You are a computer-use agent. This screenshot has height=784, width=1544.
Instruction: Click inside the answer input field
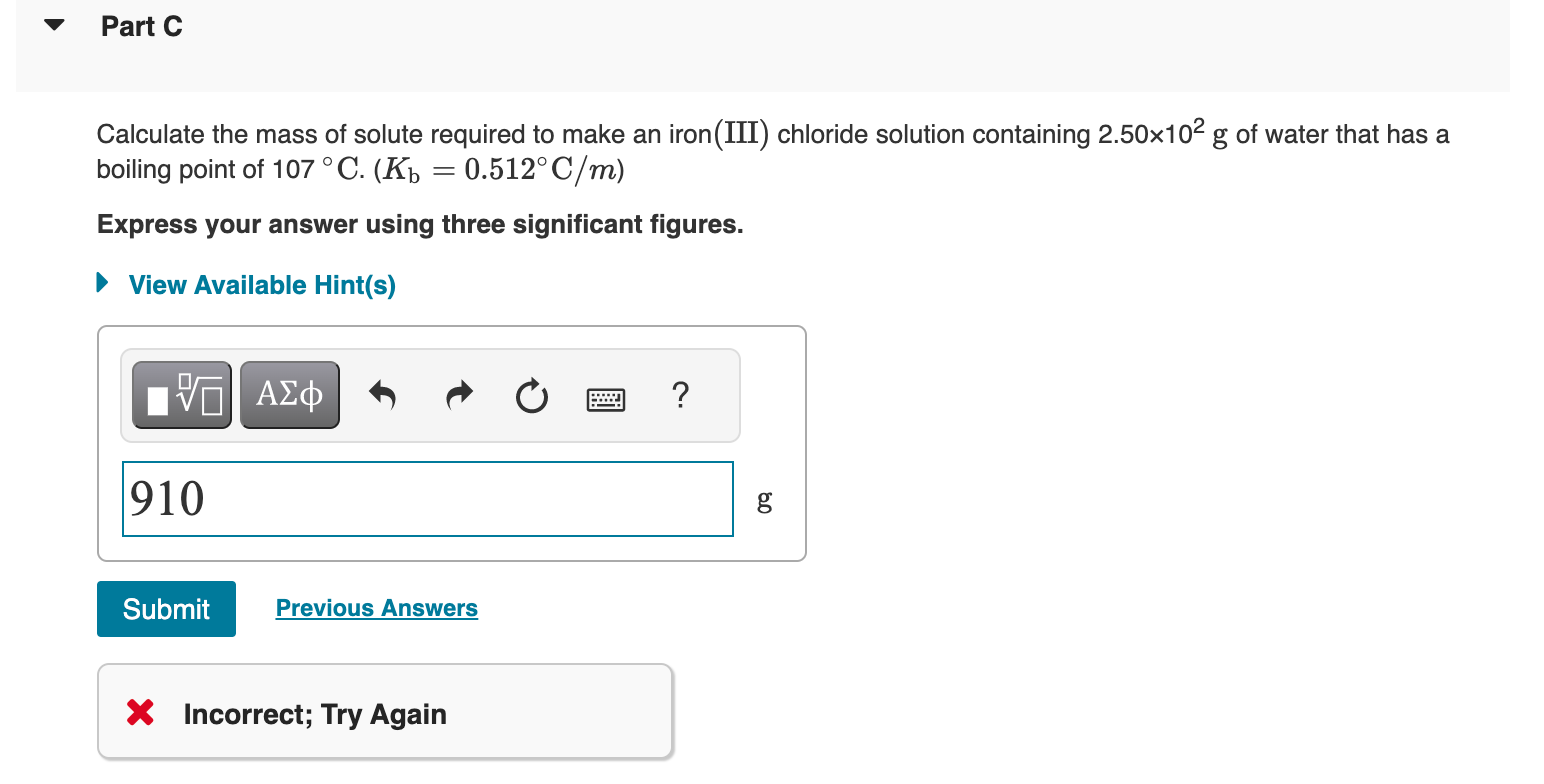(x=428, y=498)
